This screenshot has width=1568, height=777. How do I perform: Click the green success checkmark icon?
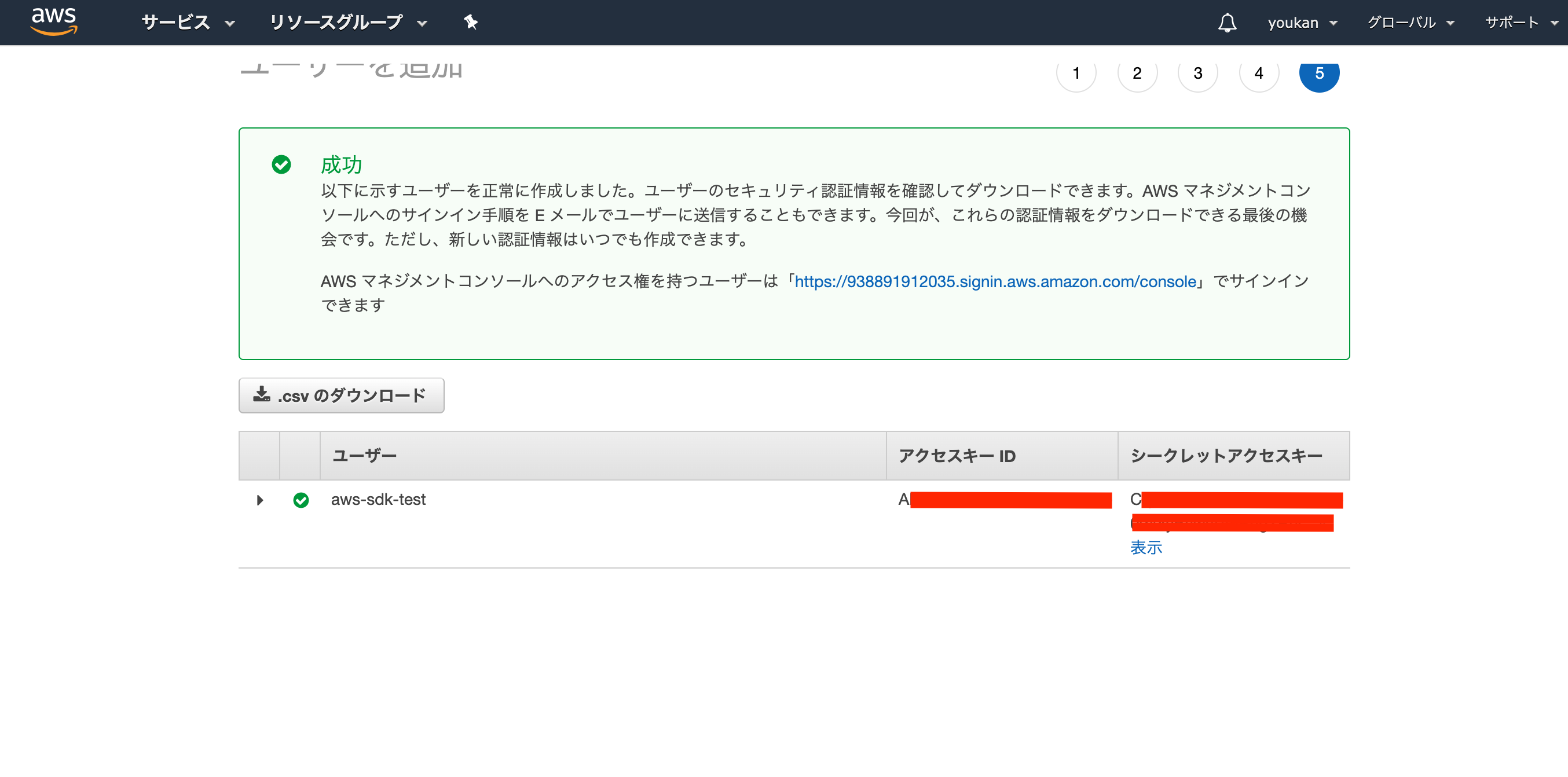click(281, 164)
